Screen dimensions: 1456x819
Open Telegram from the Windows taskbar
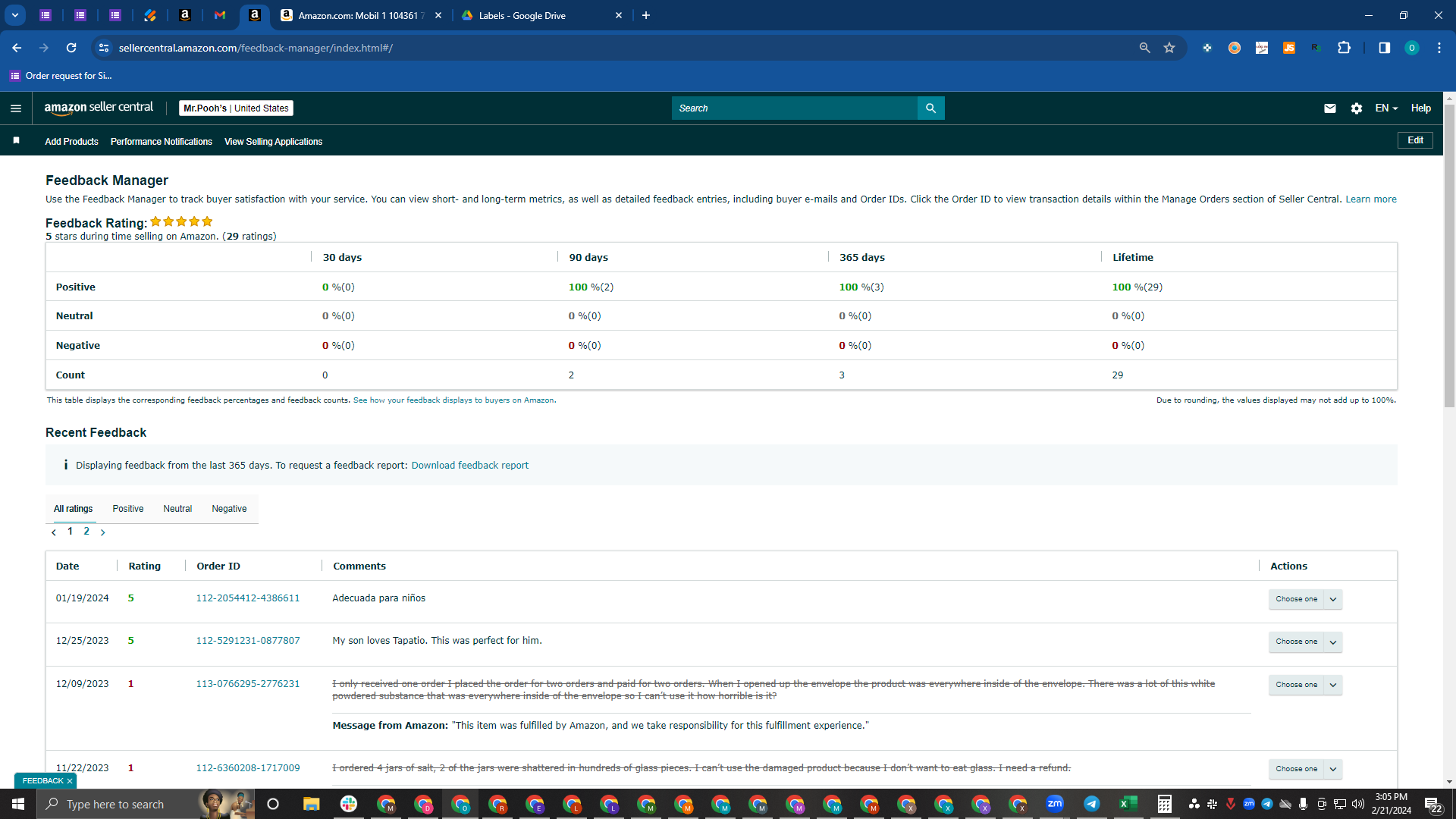click(x=1092, y=804)
